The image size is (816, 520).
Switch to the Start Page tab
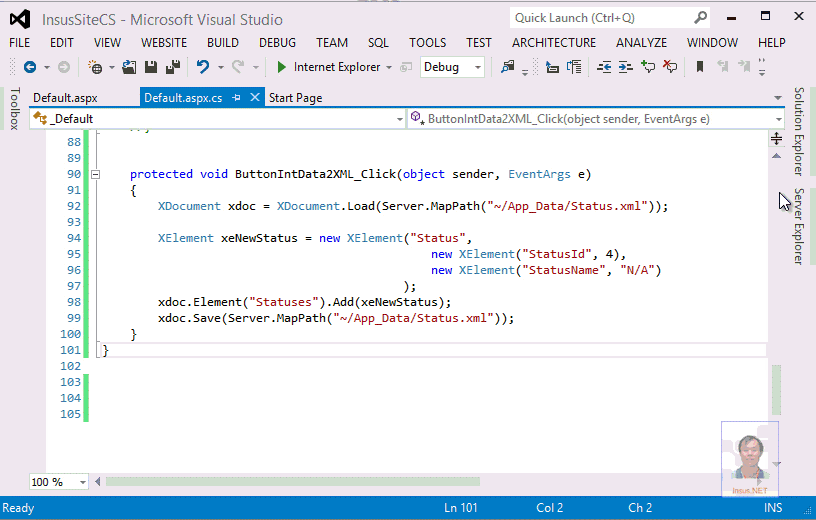pyautogui.click(x=295, y=98)
